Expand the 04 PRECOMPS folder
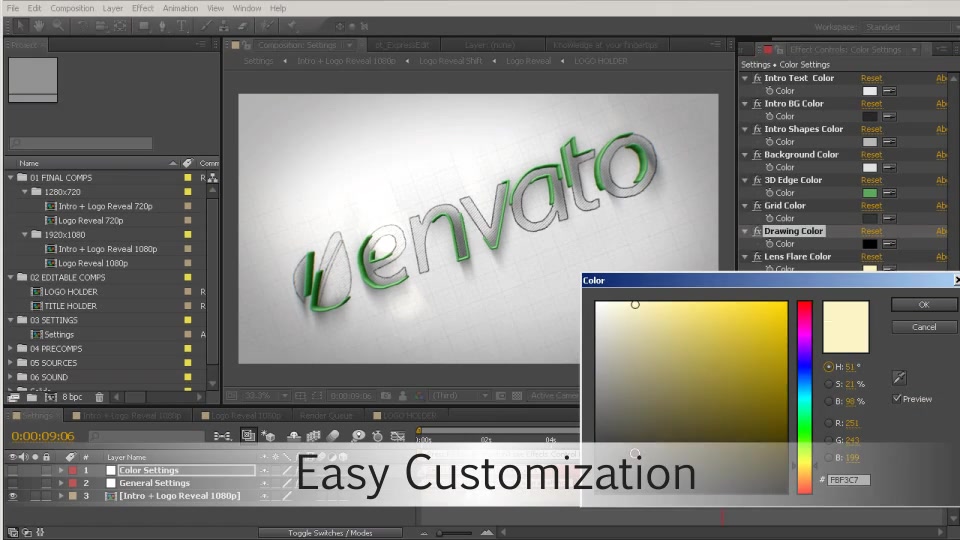Viewport: 960px width, 540px height. [x=10, y=348]
